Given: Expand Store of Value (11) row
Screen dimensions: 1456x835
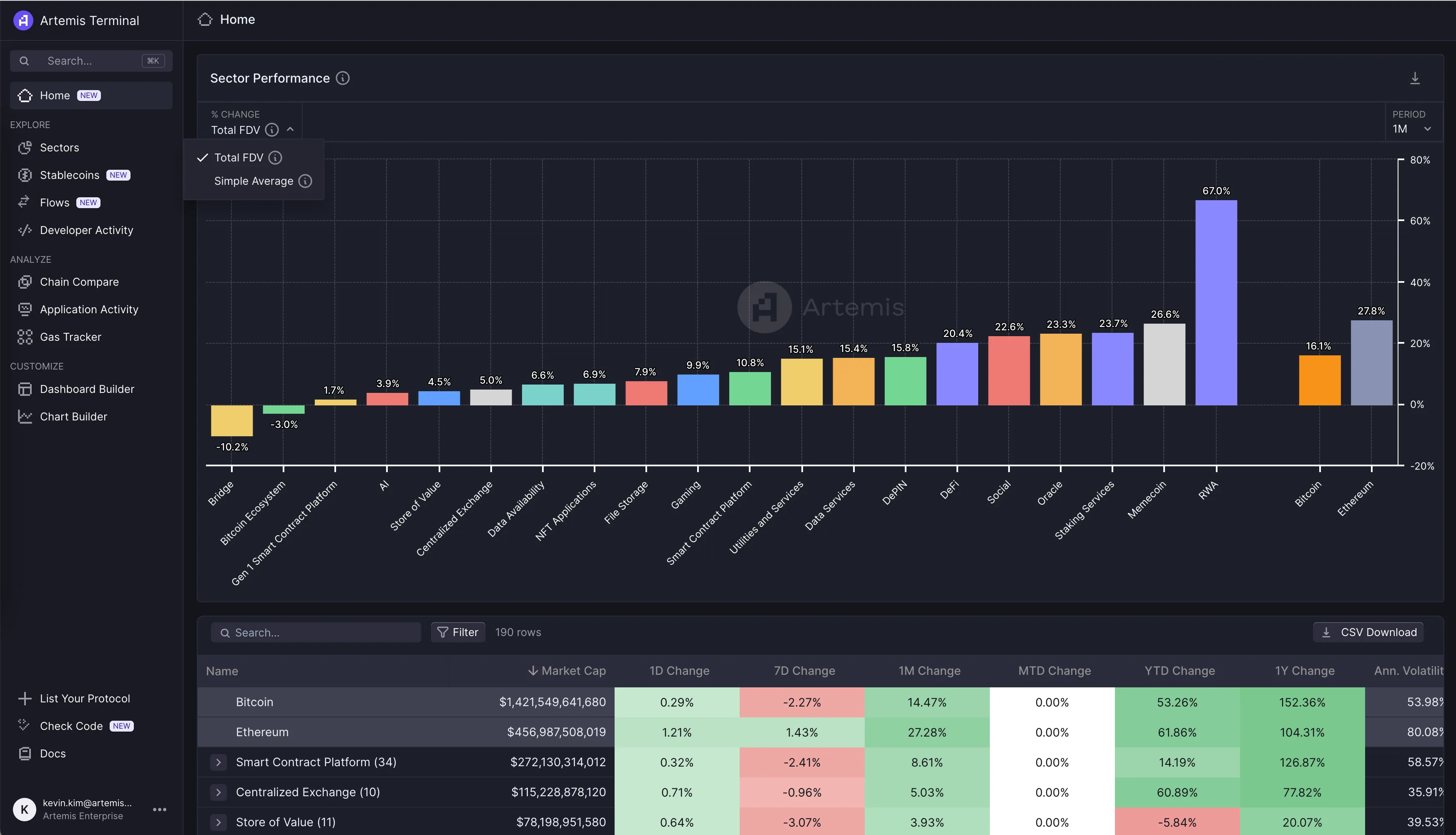Looking at the screenshot, I should 218,822.
